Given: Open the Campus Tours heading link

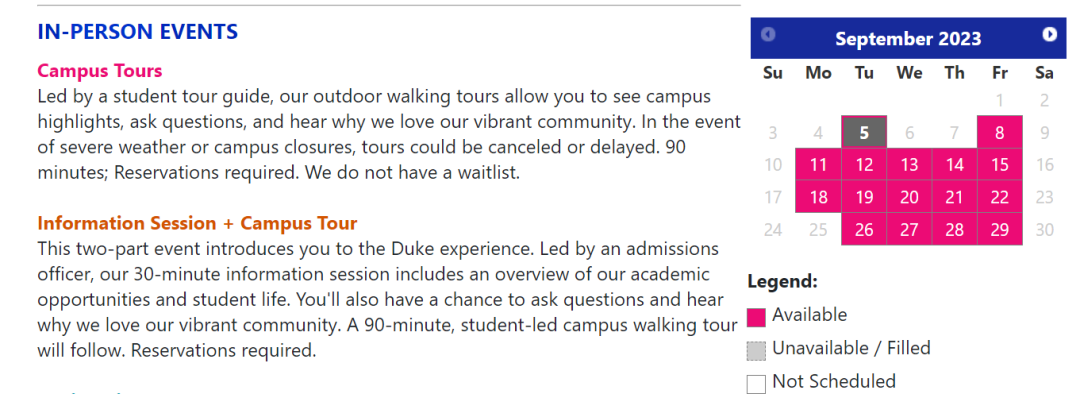Looking at the screenshot, I should pyautogui.click(x=100, y=71).
